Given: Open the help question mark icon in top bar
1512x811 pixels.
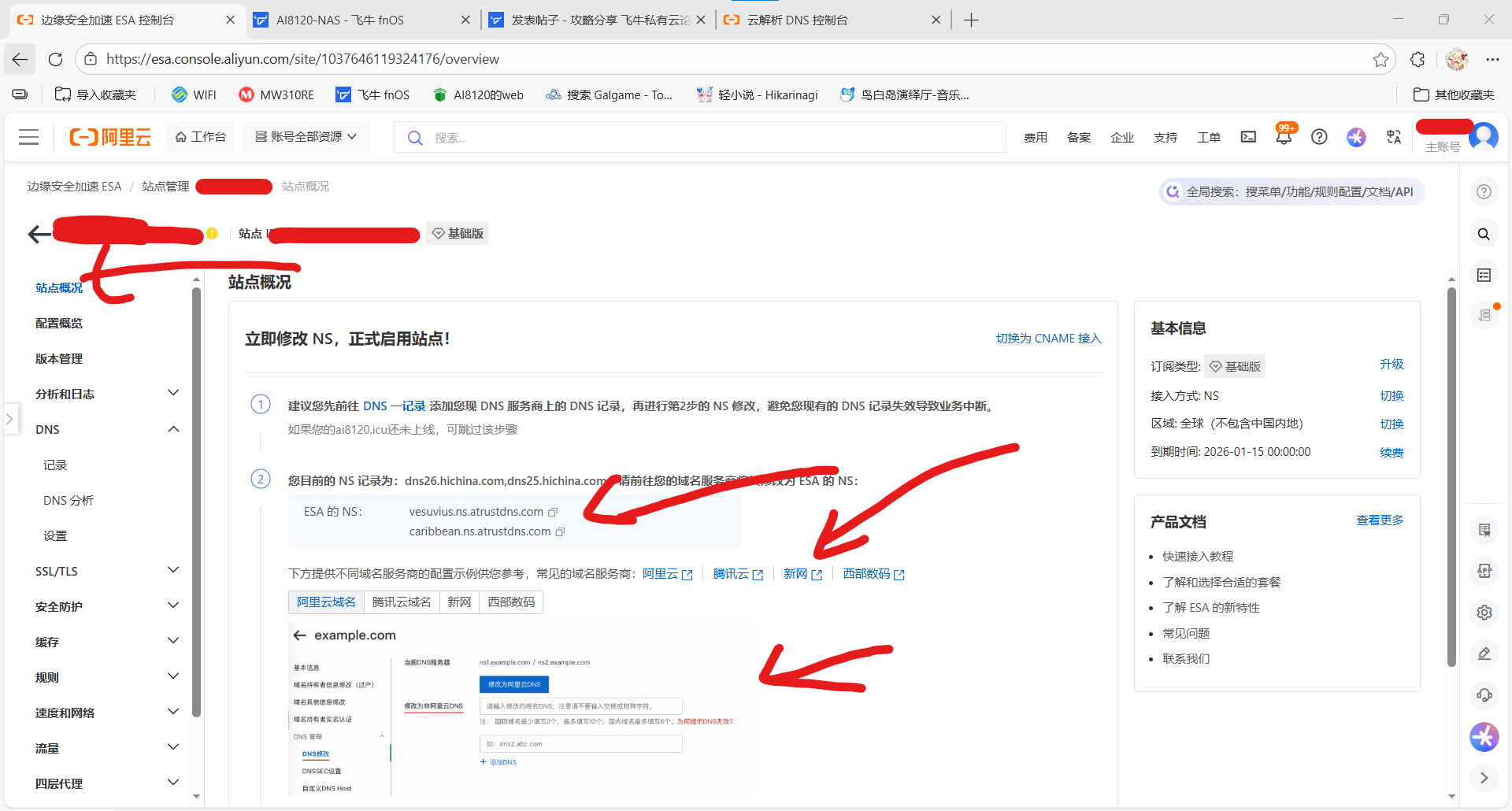Looking at the screenshot, I should click(1319, 137).
